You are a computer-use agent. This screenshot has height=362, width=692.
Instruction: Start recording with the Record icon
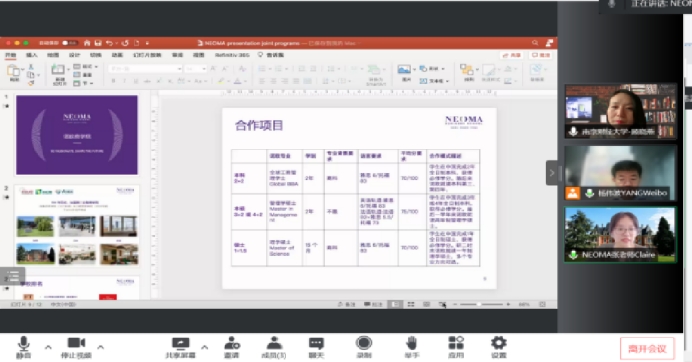(364, 343)
